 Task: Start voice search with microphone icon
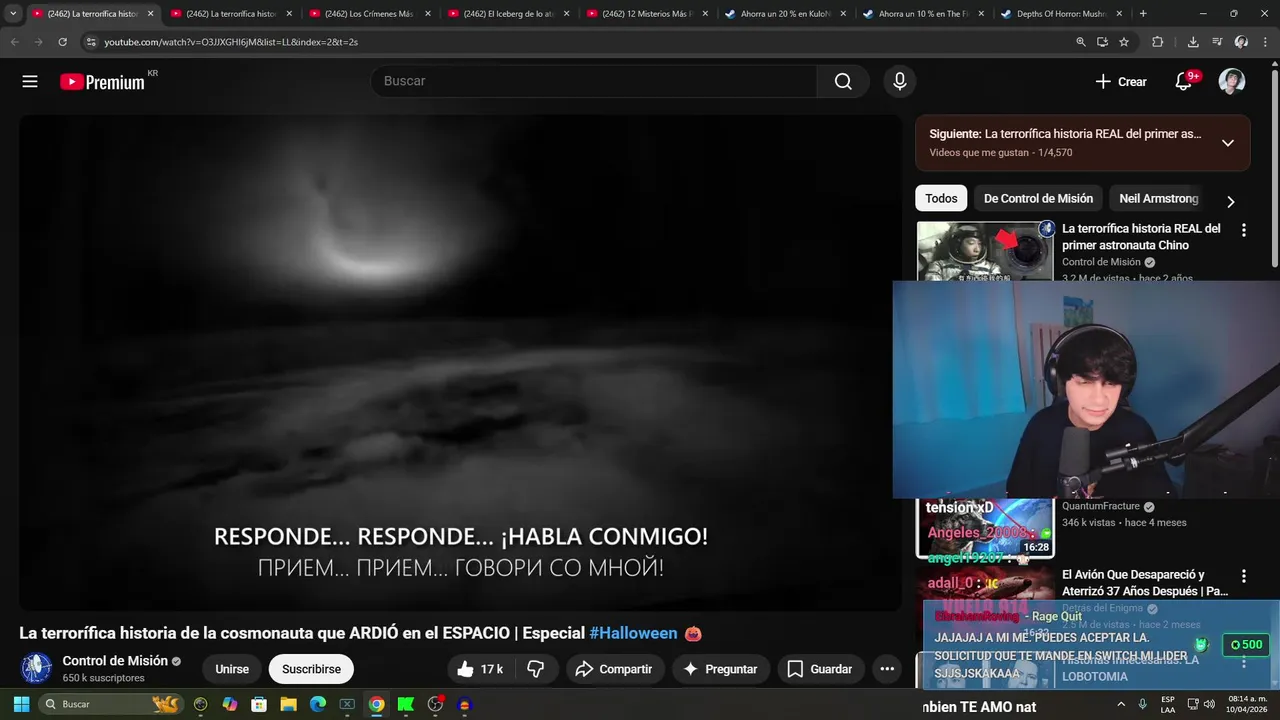899,82
